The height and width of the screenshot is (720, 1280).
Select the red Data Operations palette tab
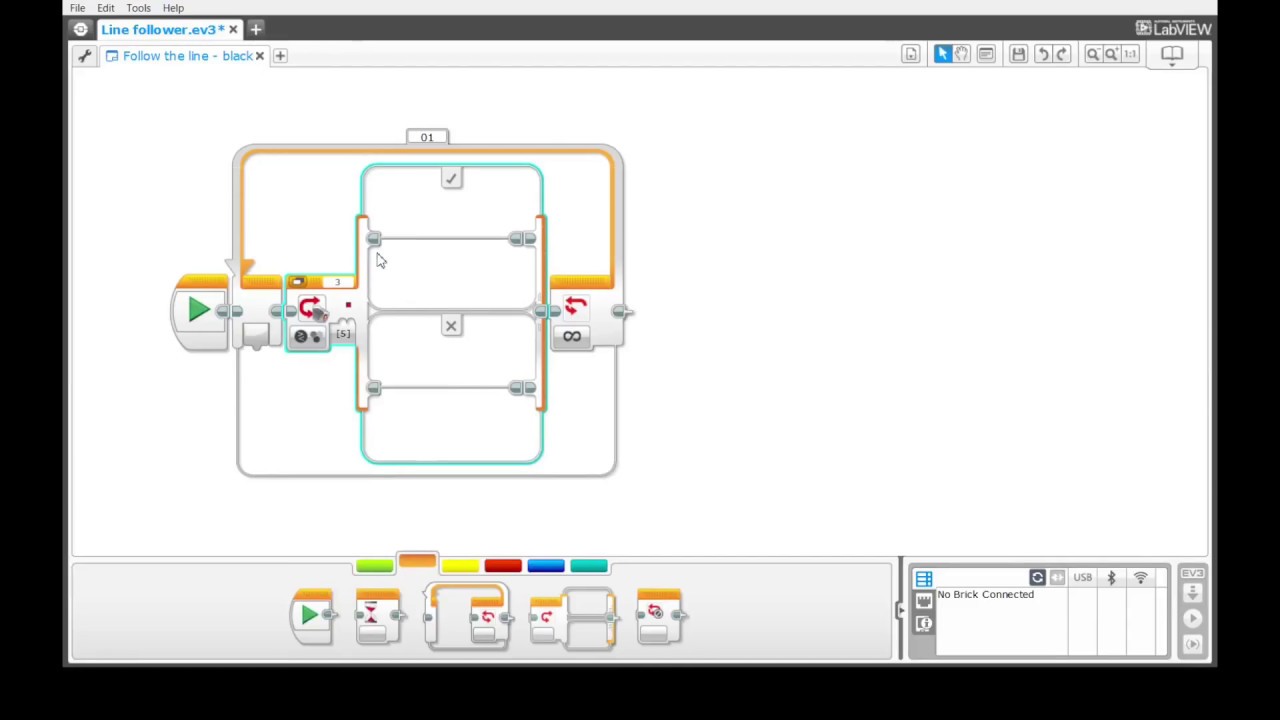(503, 567)
